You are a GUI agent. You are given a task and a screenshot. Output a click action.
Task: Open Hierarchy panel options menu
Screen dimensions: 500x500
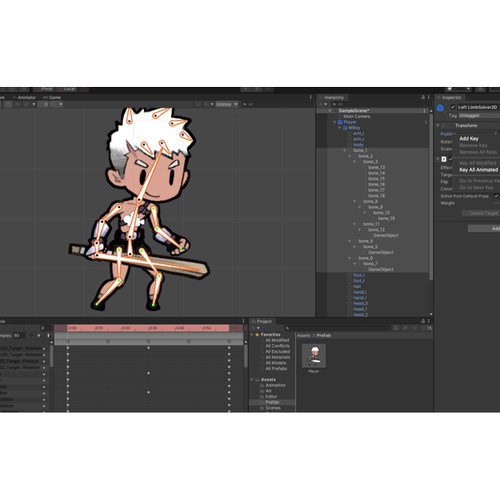pyautogui.click(x=429, y=97)
